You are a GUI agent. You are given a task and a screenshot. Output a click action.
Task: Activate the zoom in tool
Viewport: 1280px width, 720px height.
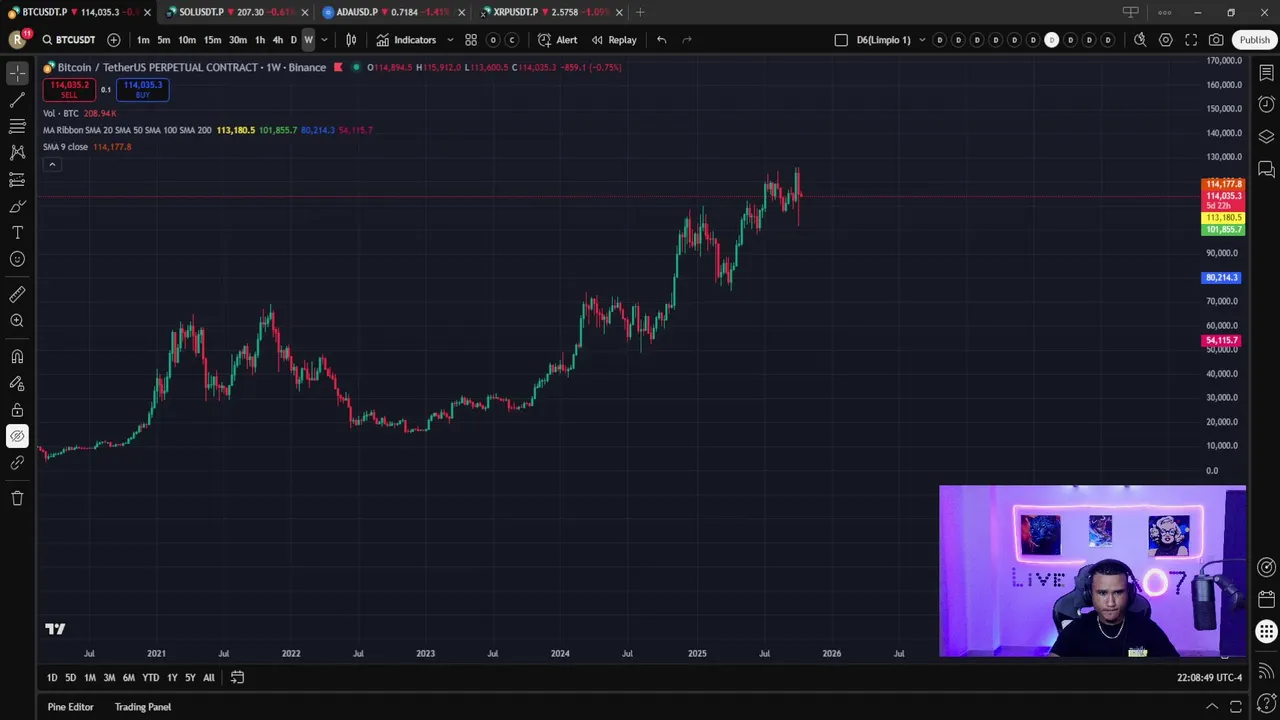click(17, 321)
